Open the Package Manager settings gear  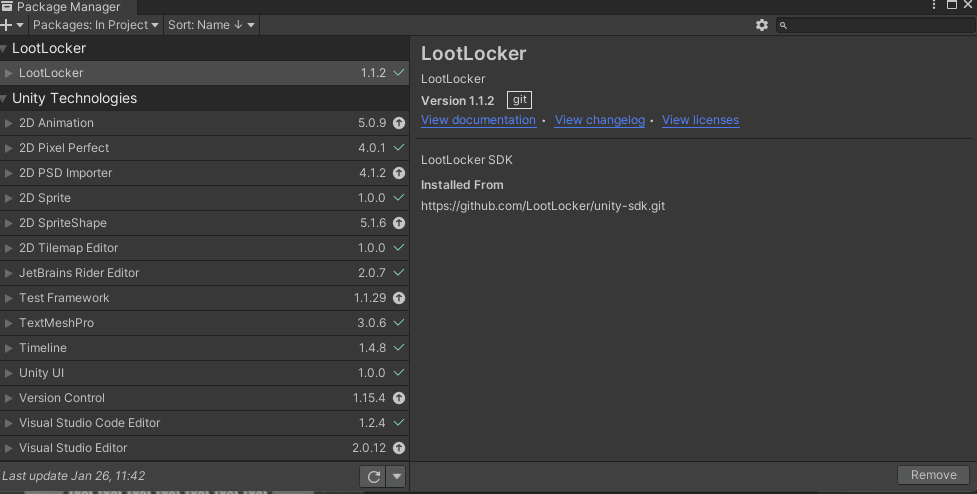pyautogui.click(x=762, y=25)
